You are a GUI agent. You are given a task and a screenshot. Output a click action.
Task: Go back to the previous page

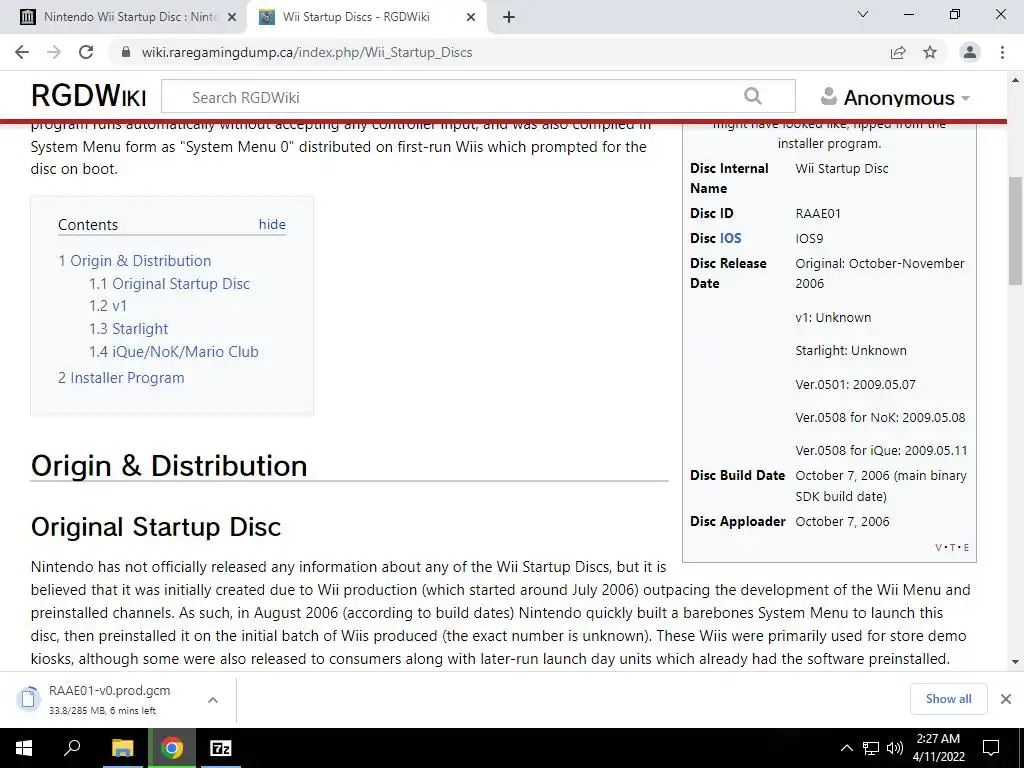(x=22, y=52)
